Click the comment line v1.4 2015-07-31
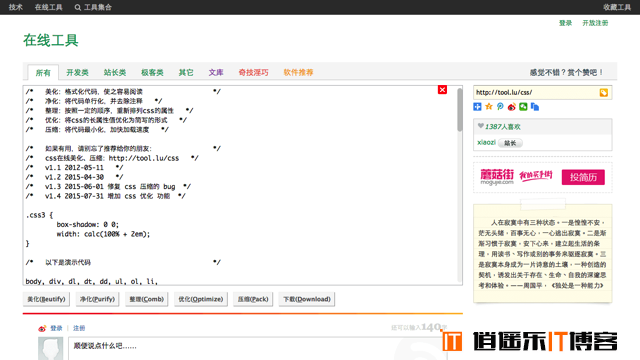 (x=106, y=196)
